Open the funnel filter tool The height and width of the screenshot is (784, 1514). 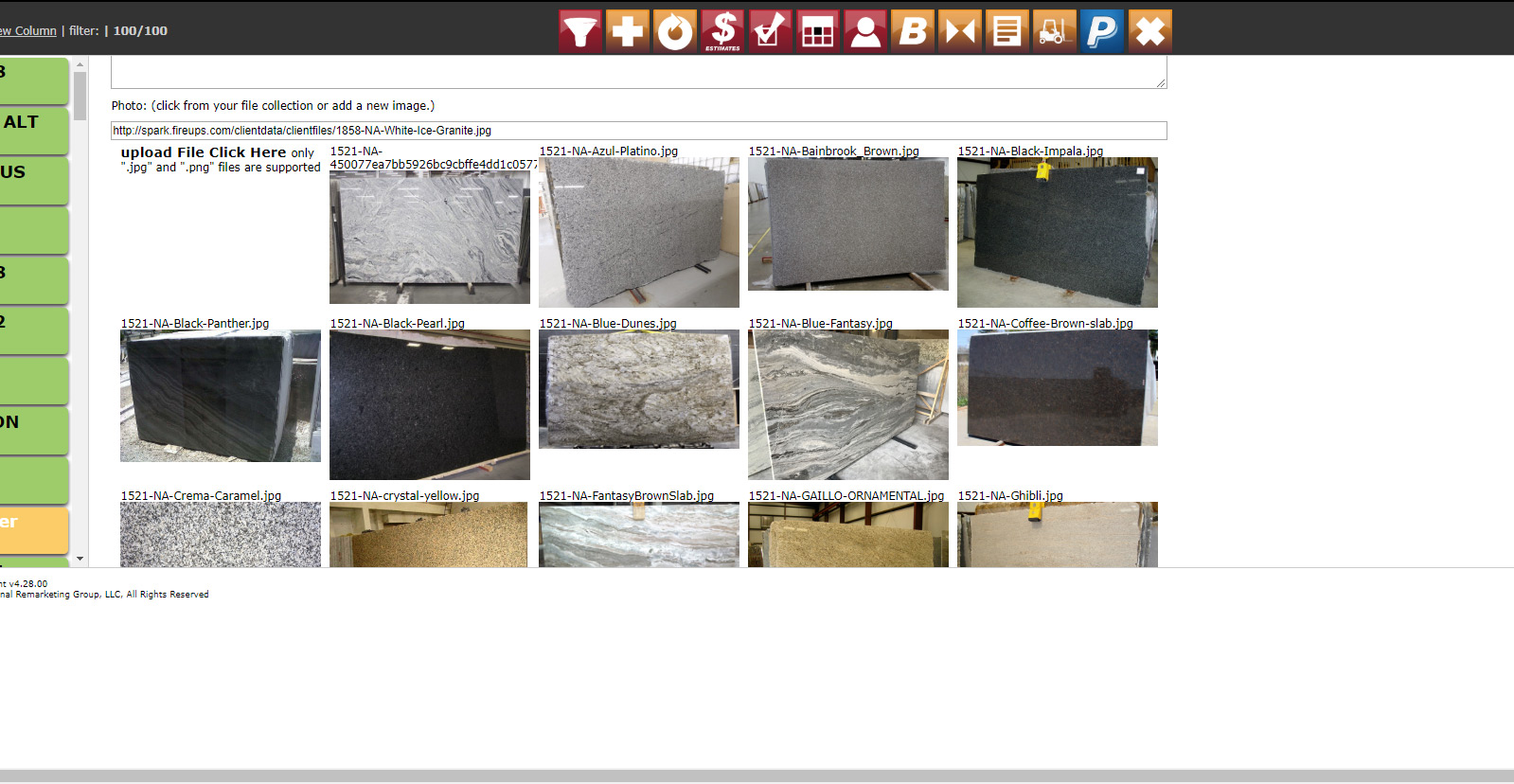pyautogui.click(x=579, y=31)
